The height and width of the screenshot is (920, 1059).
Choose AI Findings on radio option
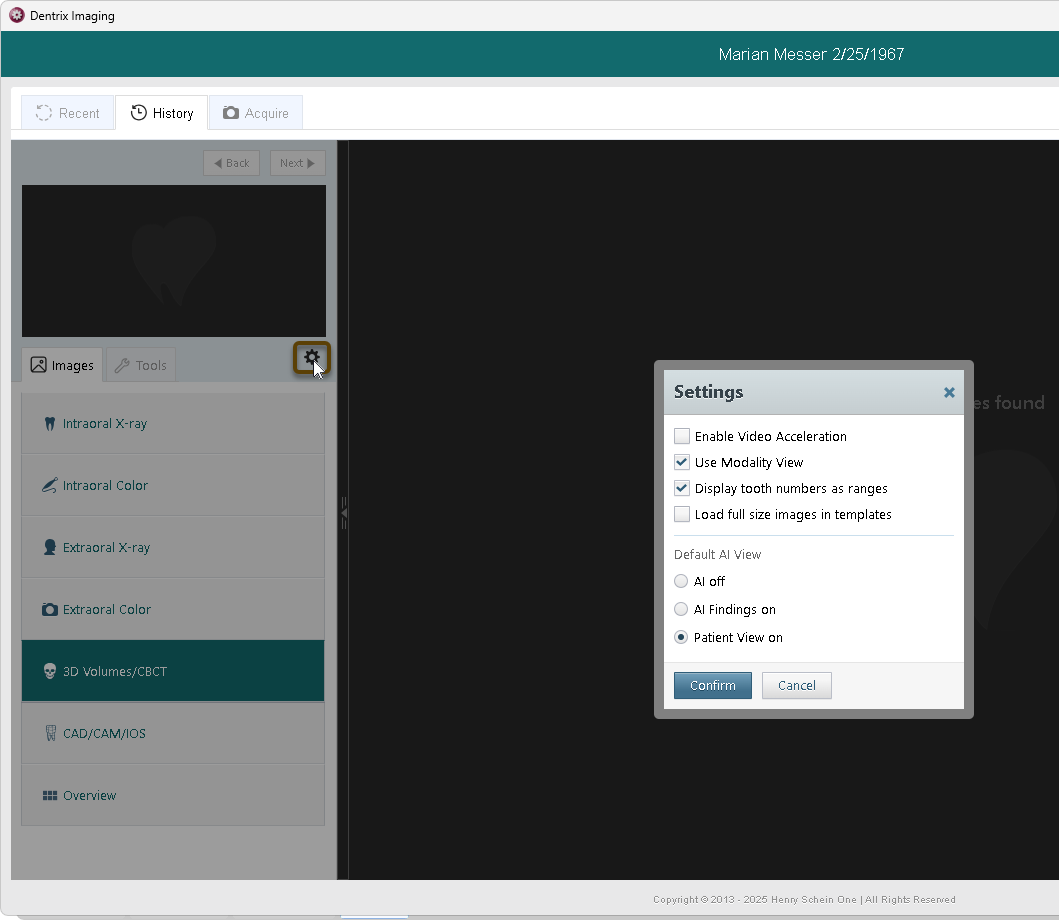(x=681, y=610)
